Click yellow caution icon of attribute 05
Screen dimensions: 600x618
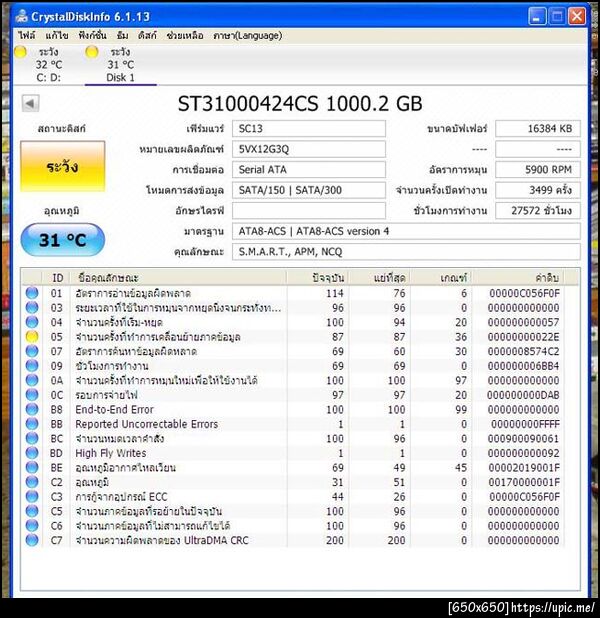point(32,337)
